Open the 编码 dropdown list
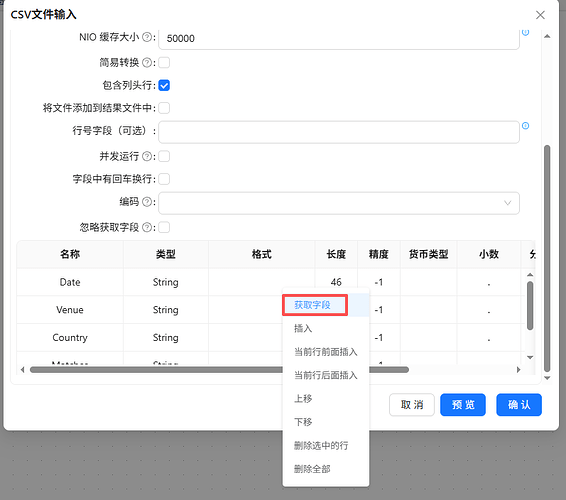 [339, 203]
